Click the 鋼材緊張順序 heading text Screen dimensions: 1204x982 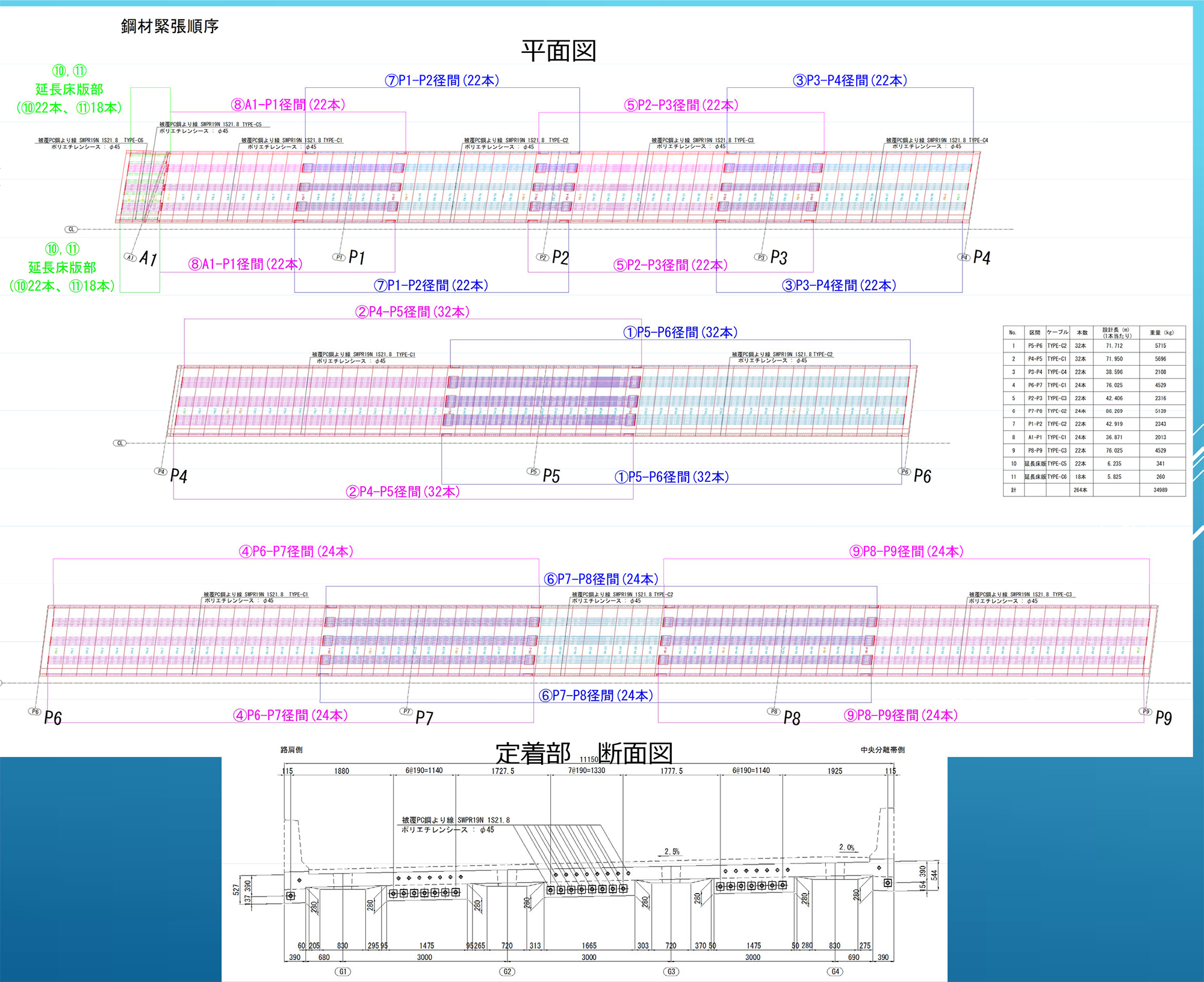tap(170, 26)
